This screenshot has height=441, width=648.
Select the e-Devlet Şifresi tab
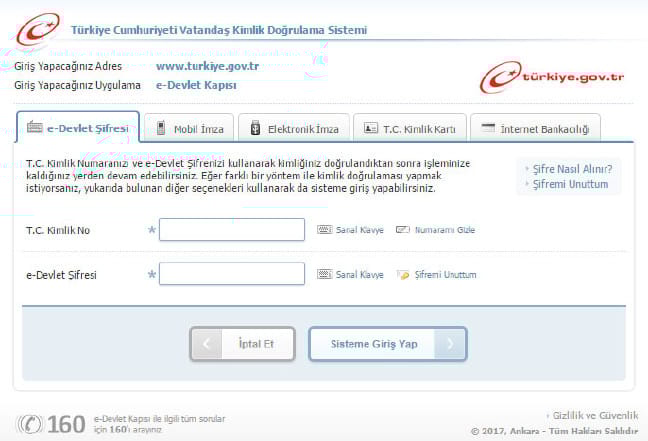click(77, 128)
